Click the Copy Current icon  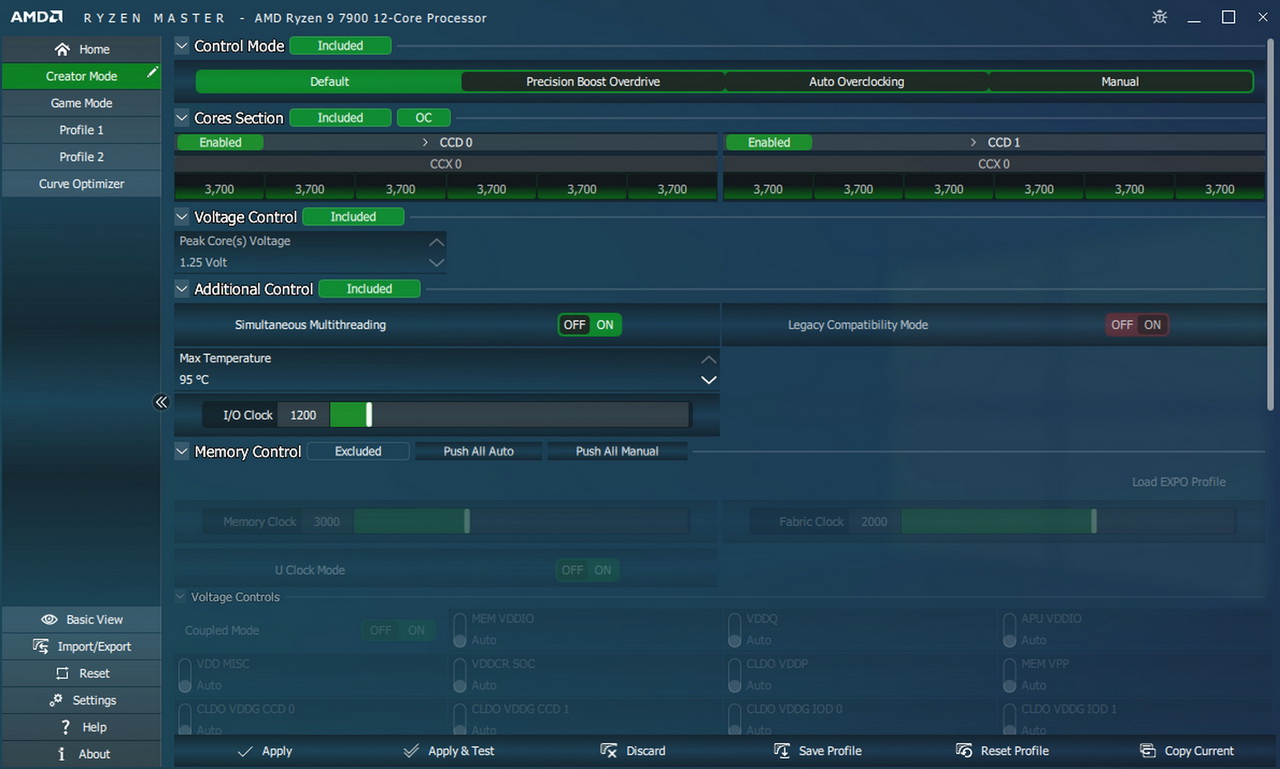click(1148, 750)
